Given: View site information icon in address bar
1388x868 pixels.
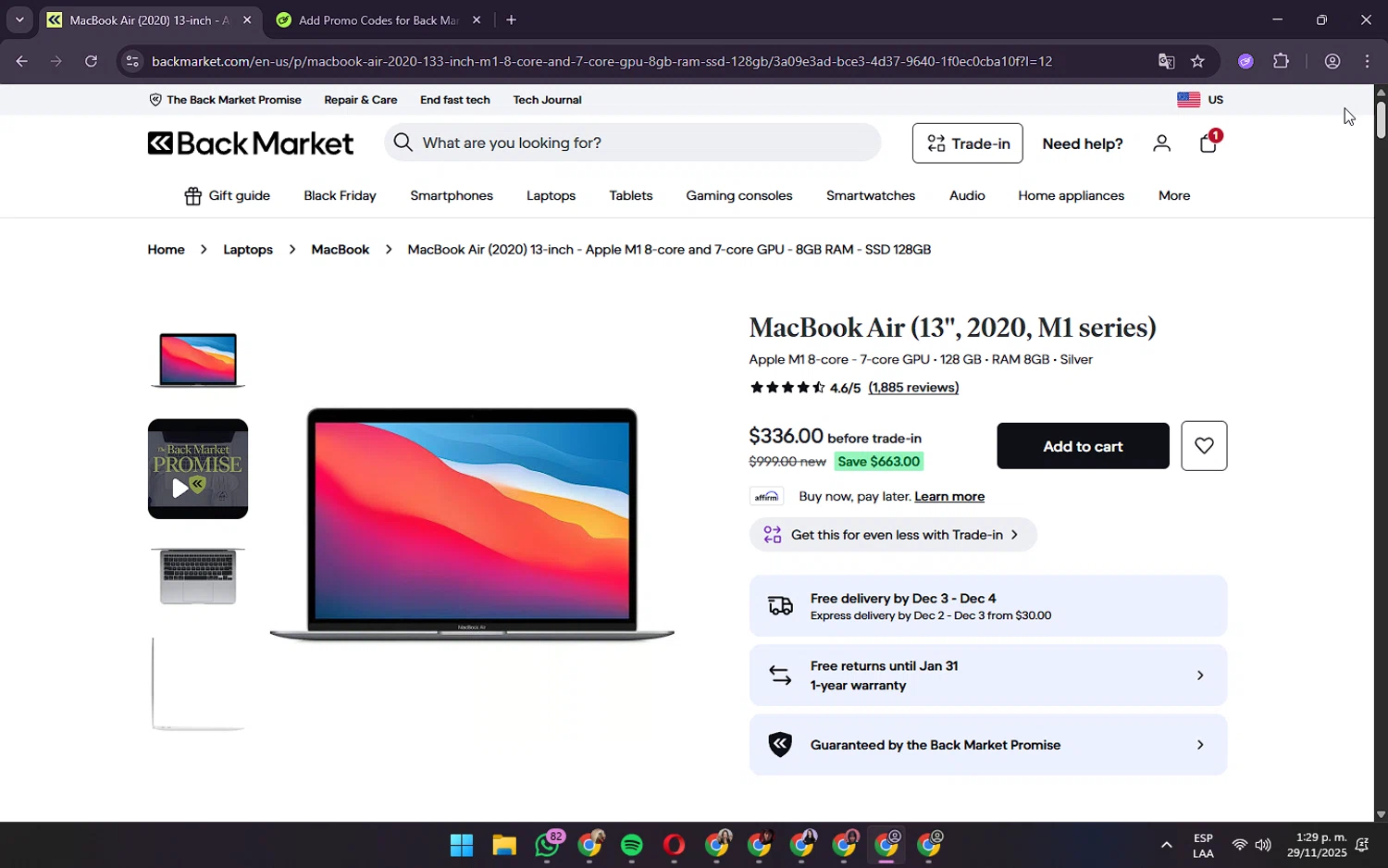Looking at the screenshot, I should [x=132, y=61].
